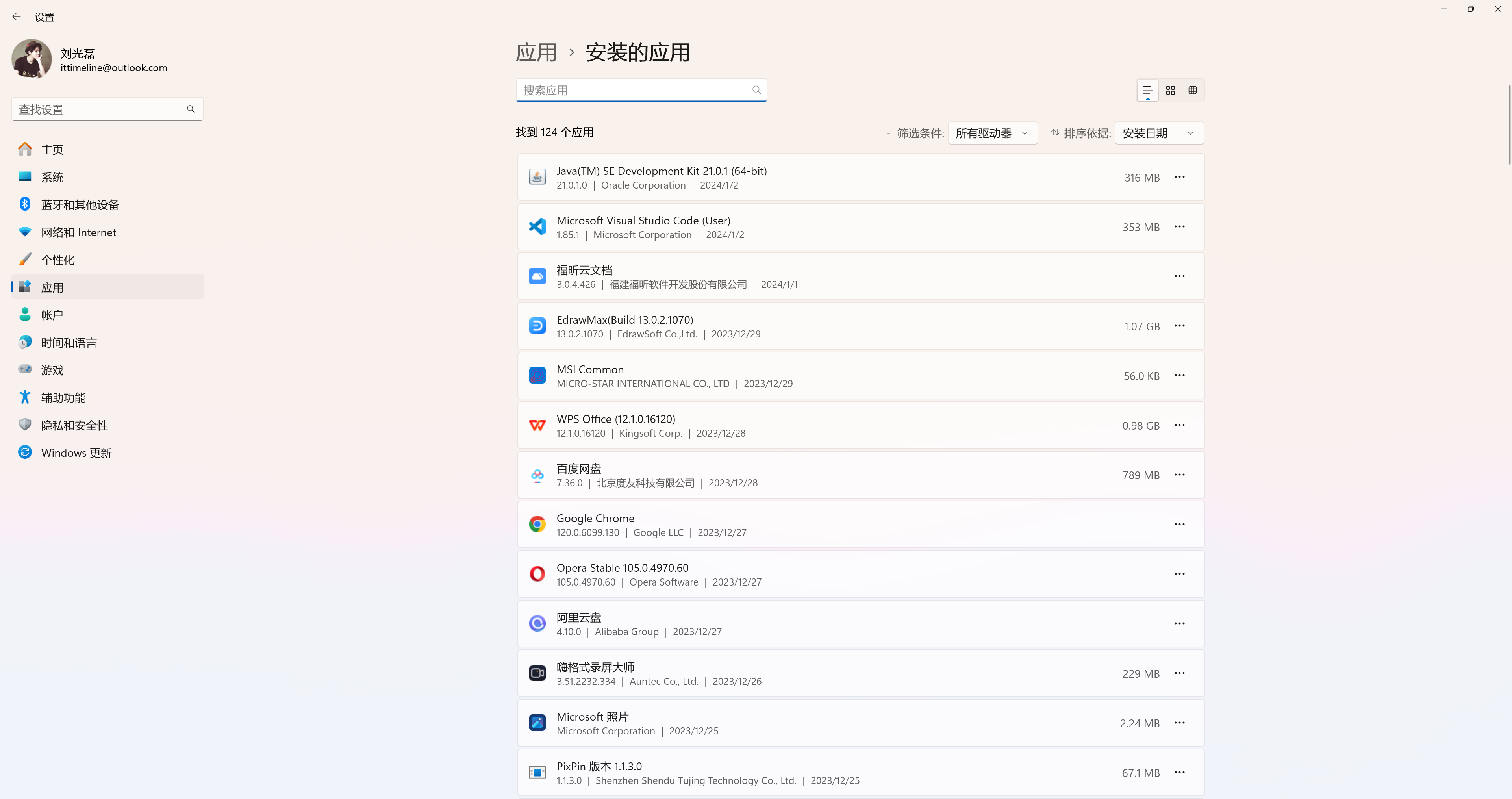Open 帐户 settings

pyautogui.click(x=107, y=315)
